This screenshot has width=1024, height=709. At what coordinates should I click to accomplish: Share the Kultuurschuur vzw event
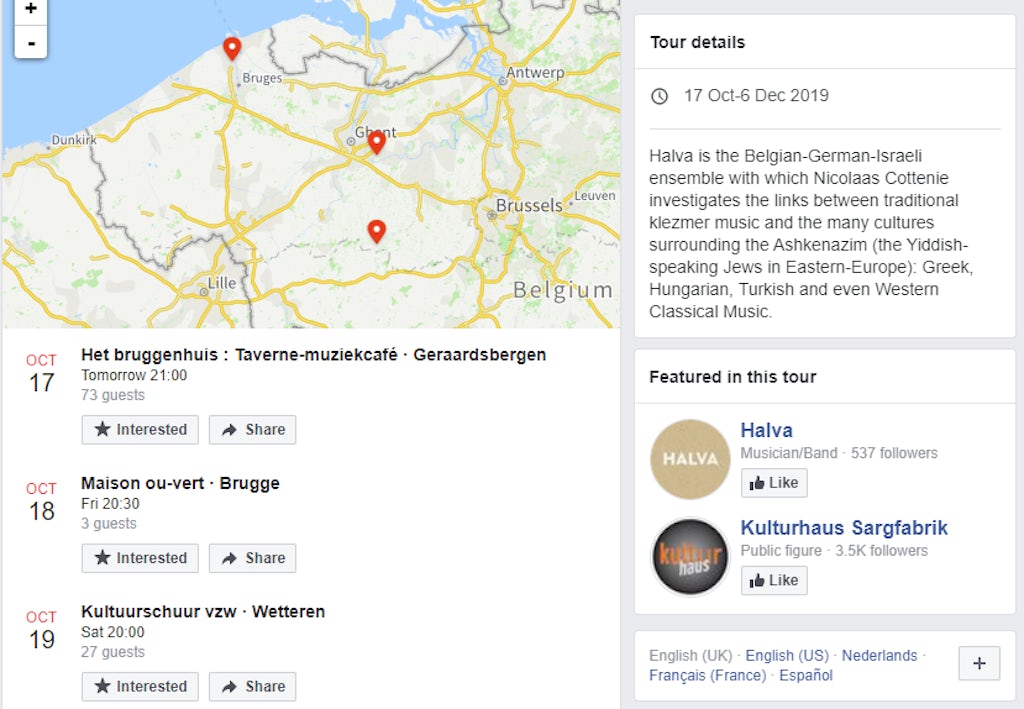coord(252,687)
